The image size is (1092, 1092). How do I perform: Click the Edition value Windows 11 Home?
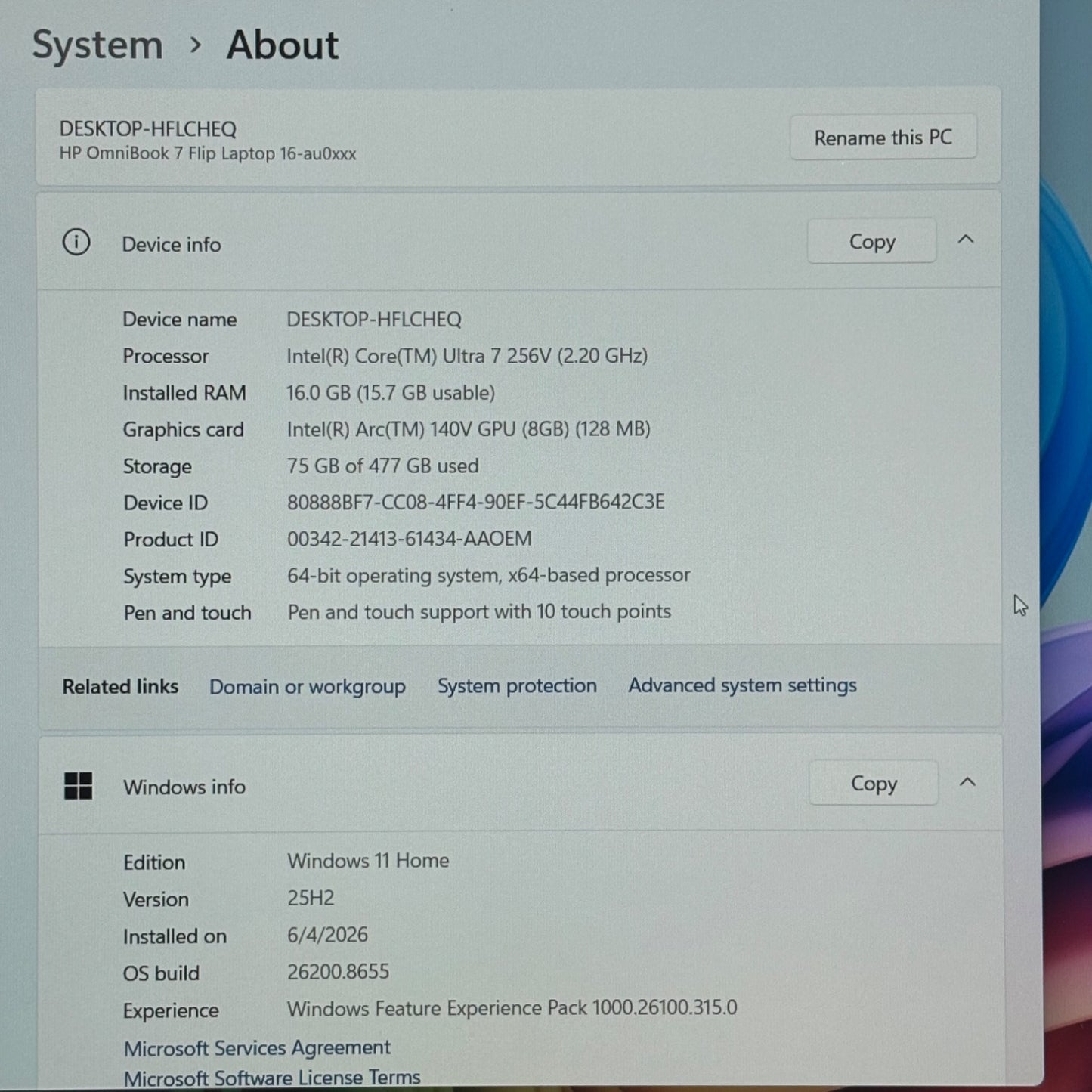pos(368,861)
